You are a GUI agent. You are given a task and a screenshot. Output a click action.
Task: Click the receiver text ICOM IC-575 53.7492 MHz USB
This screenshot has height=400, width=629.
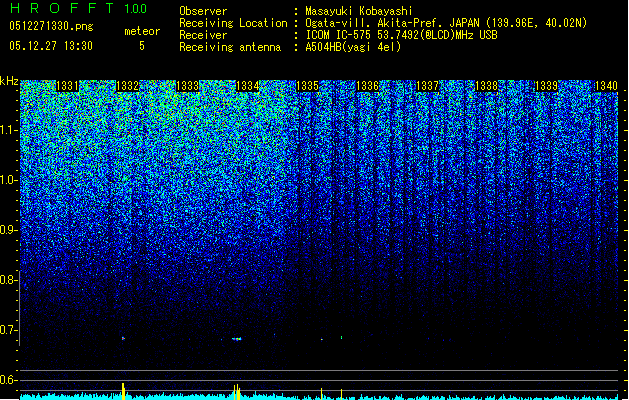pos(401,35)
